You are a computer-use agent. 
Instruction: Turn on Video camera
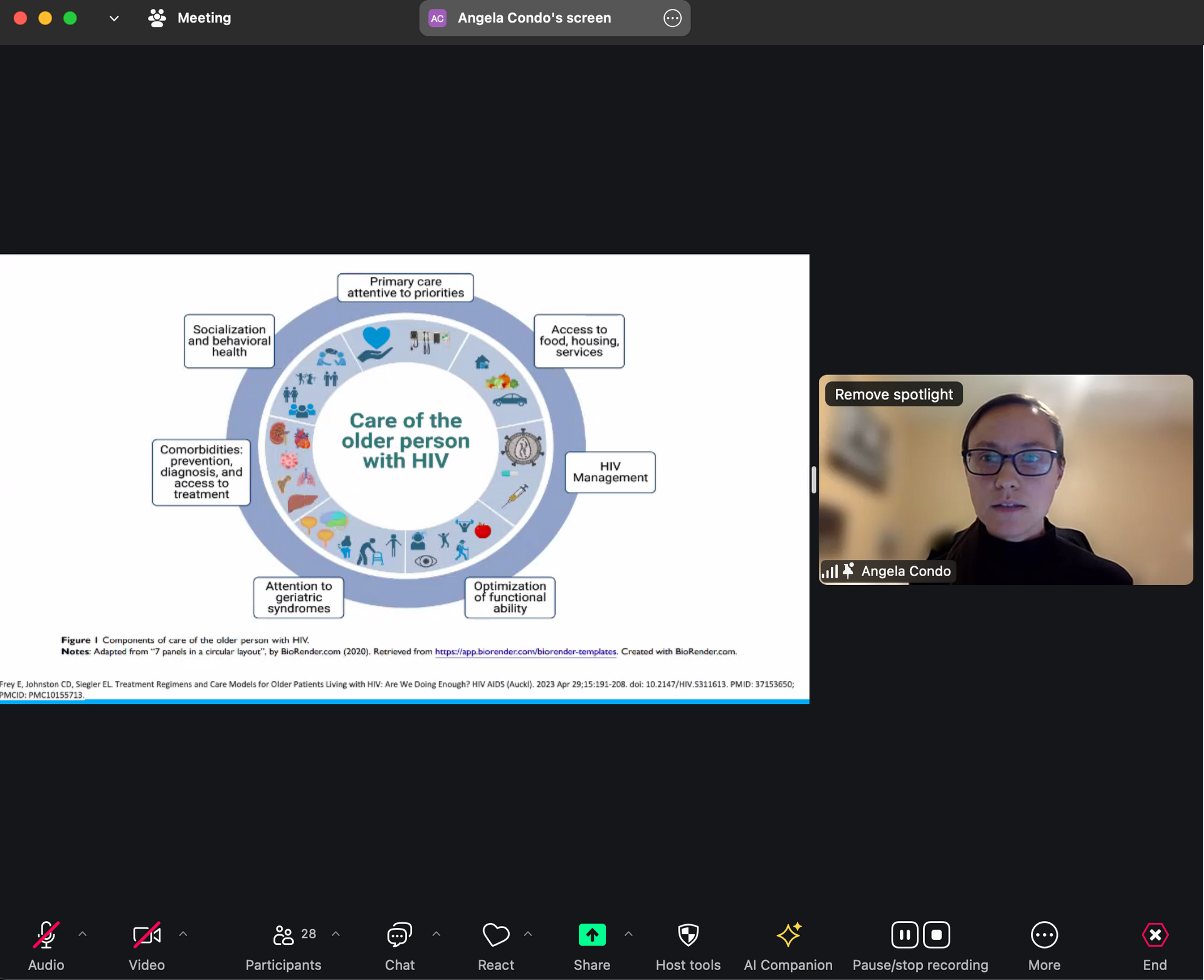click(x=147, y=934)
